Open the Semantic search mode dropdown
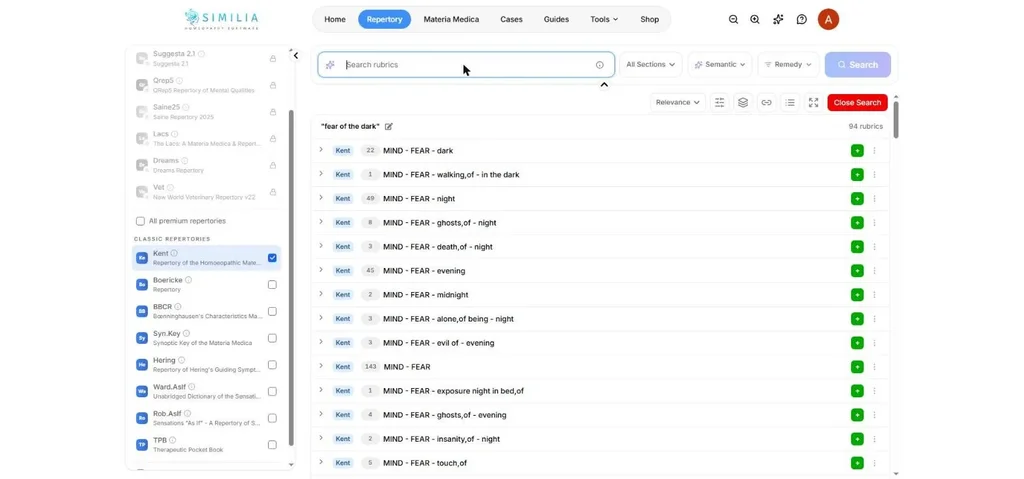Viewport: 1024px width, 479px height. coord(720,65)
